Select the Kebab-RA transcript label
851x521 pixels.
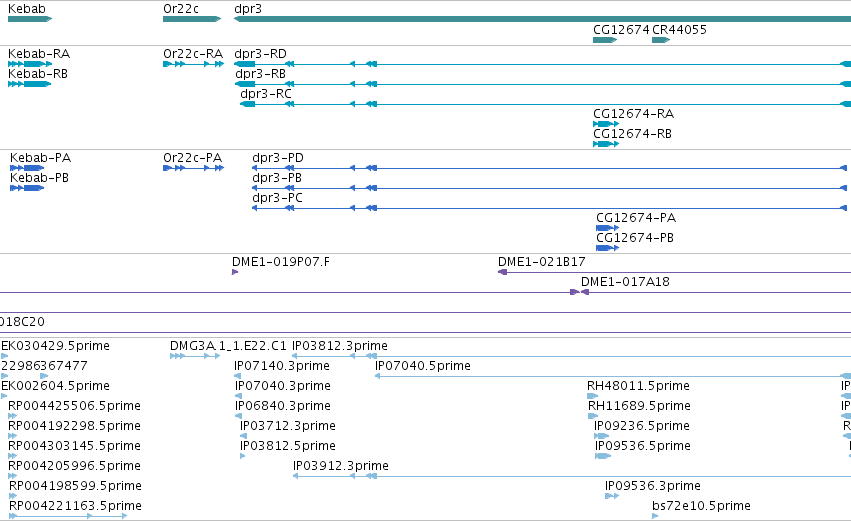(39, 54)
